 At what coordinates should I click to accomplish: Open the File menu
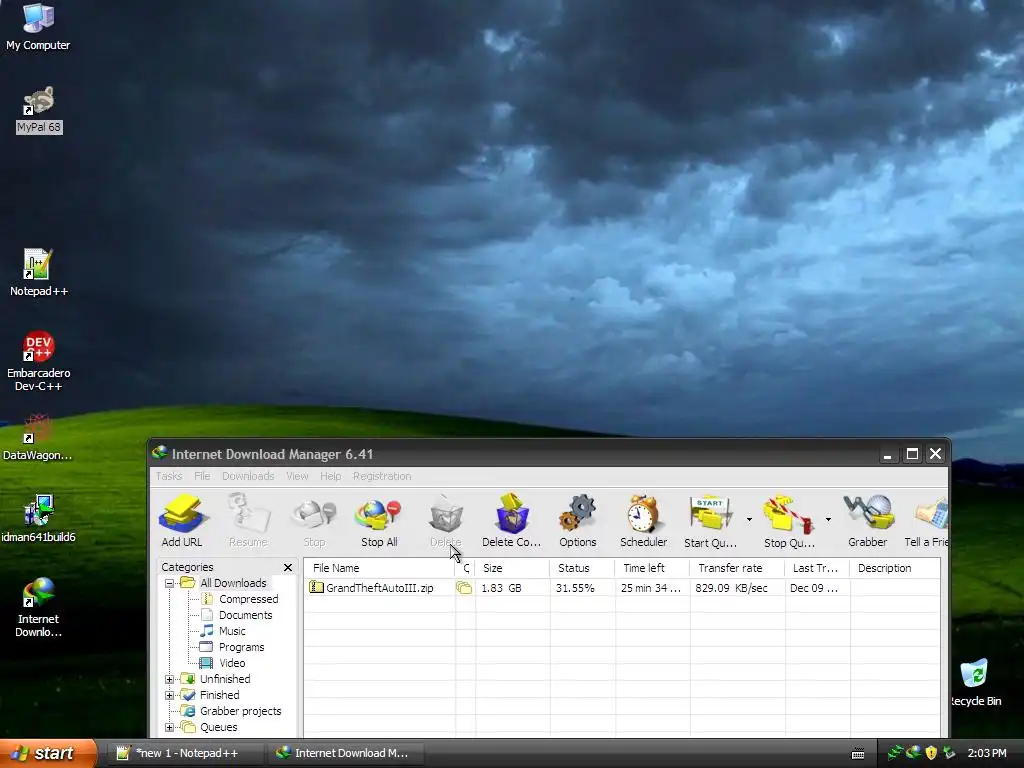pos(202,476)
